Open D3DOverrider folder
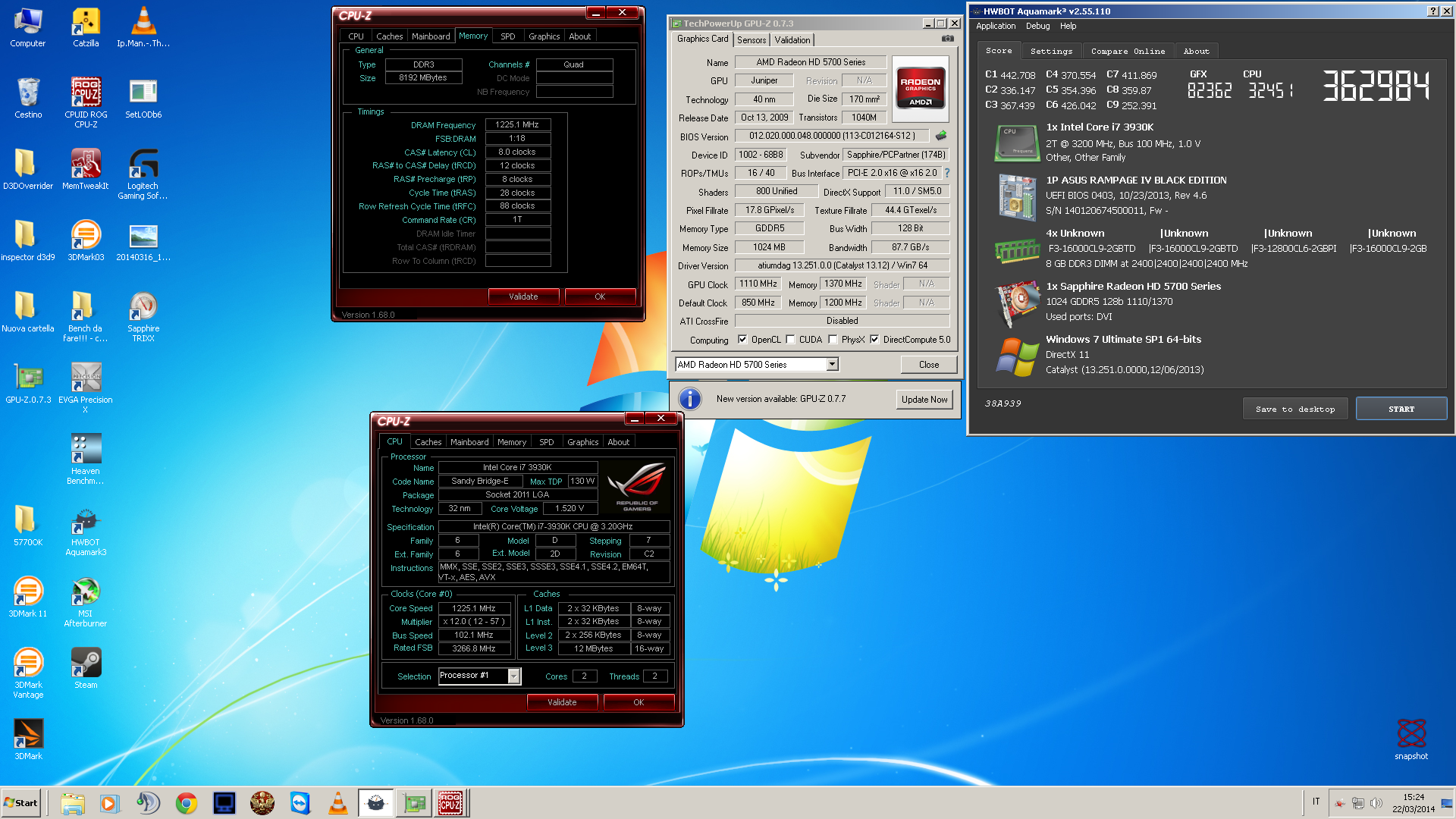The height and width of the screenshot is (819, 1456). pyautogui.click(x=28, y=170)
